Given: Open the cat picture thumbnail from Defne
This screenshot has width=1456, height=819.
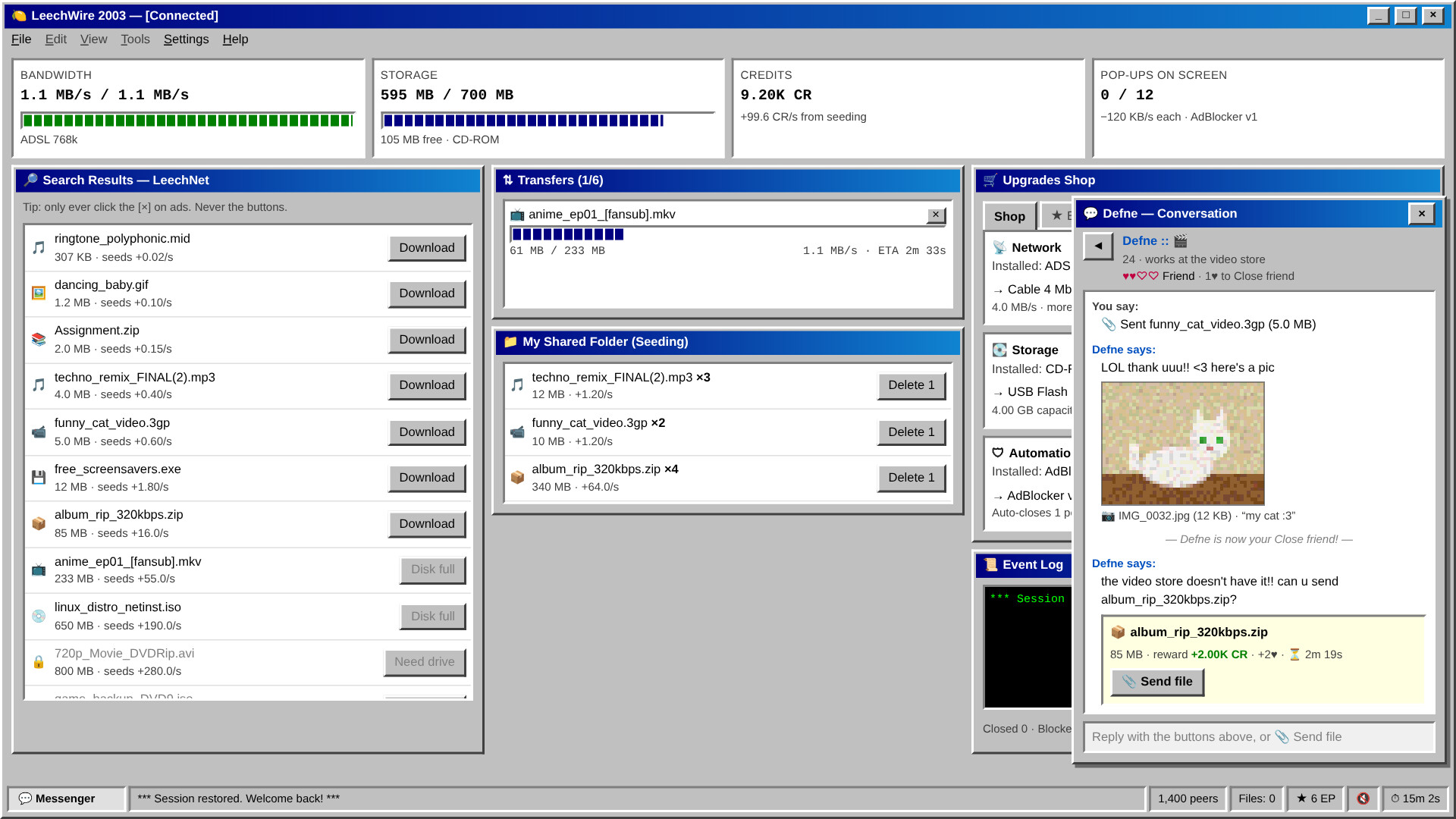Looking at the screenshot, I should [1182, 444].
